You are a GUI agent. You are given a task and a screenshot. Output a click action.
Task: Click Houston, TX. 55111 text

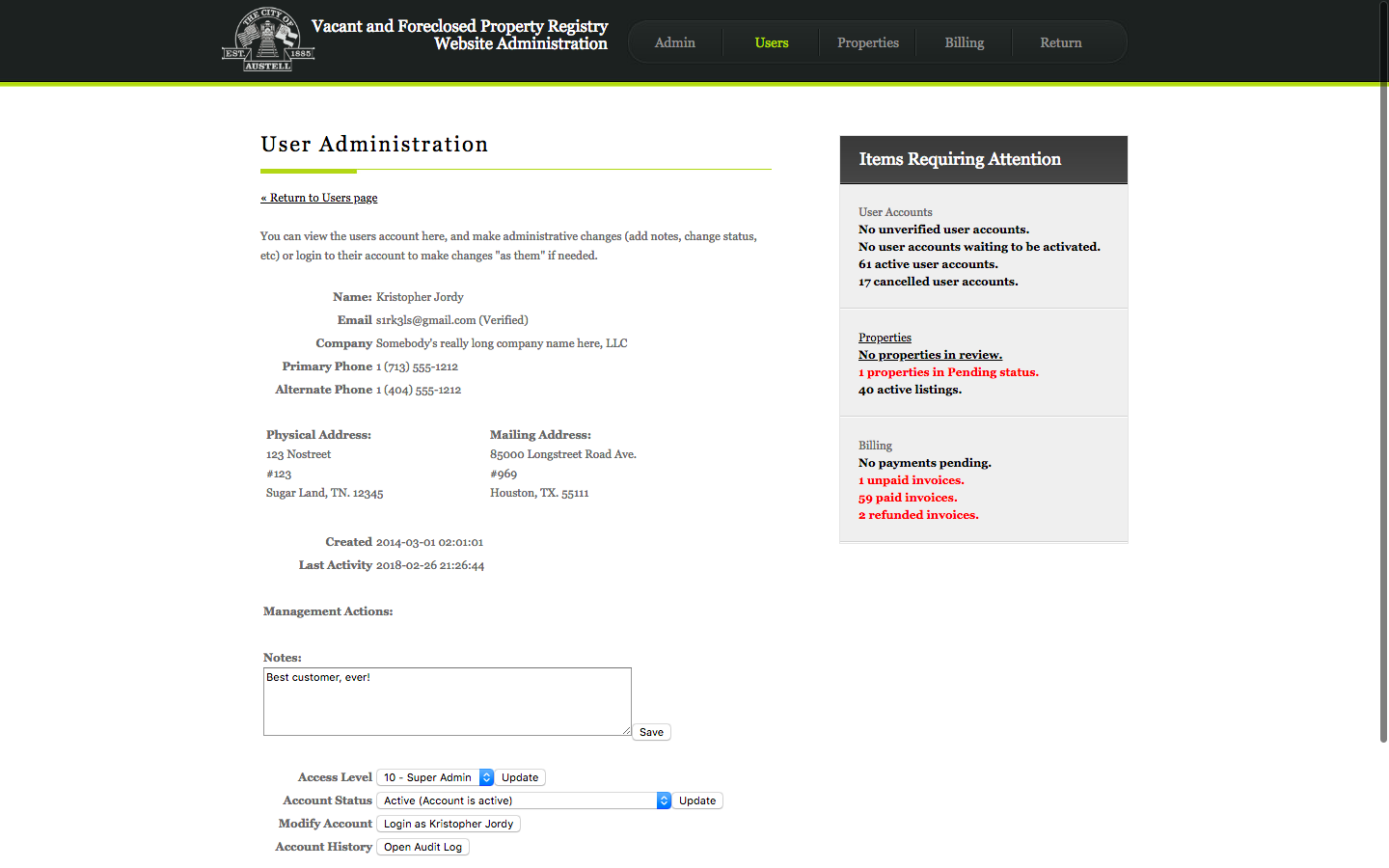click(x=539, y=493)
